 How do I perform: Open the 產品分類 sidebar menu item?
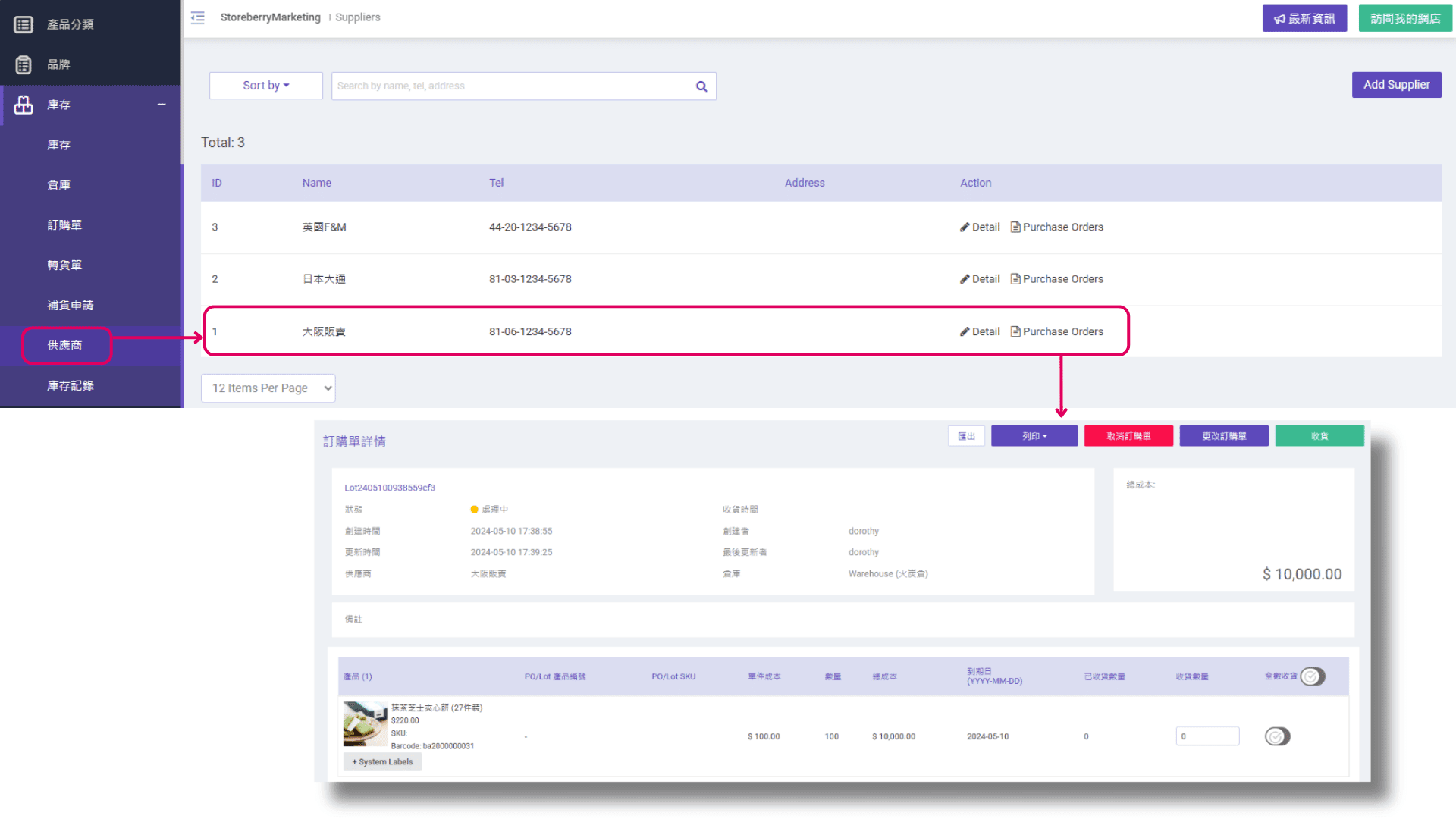[x=91, y=24]
